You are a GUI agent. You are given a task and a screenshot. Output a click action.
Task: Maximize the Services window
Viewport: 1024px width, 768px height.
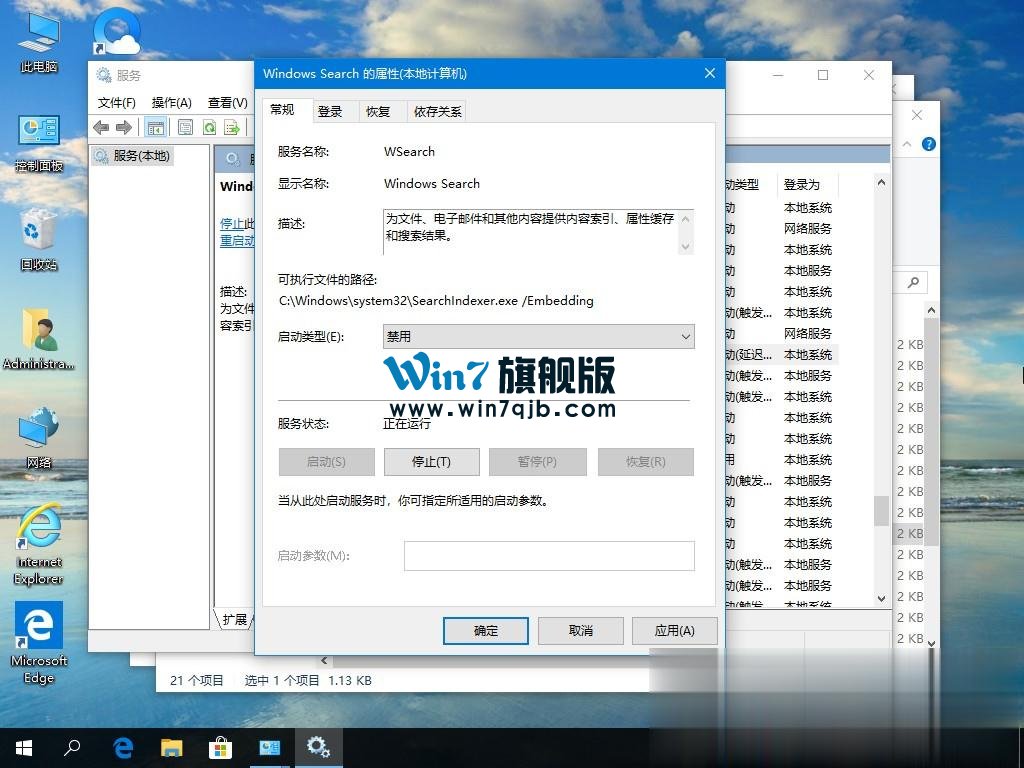(823, 75)
